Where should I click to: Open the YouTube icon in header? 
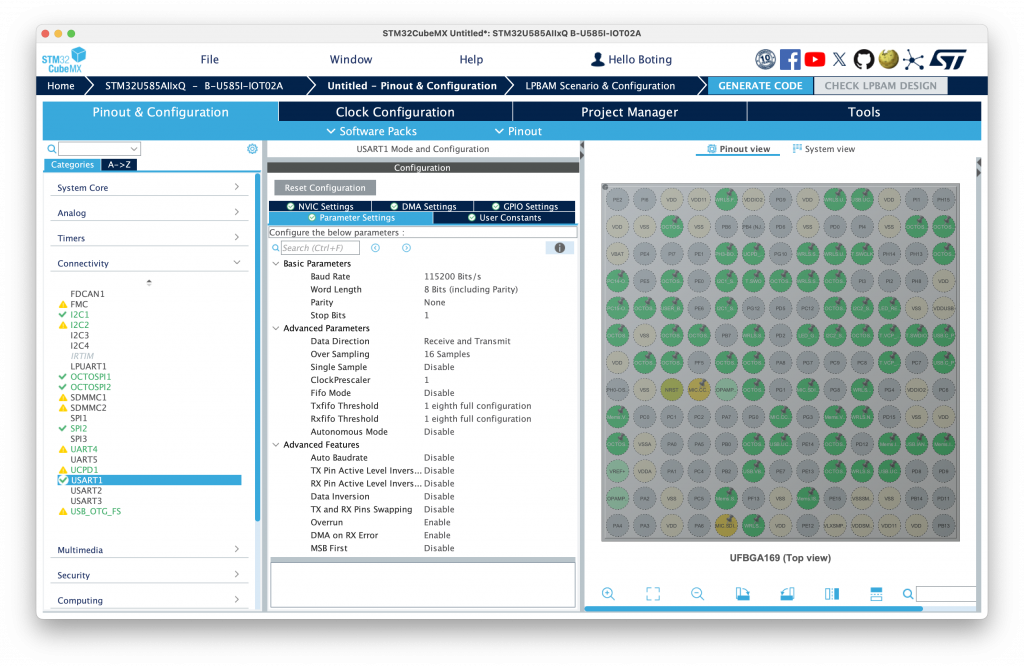click(x=814, y=59)
